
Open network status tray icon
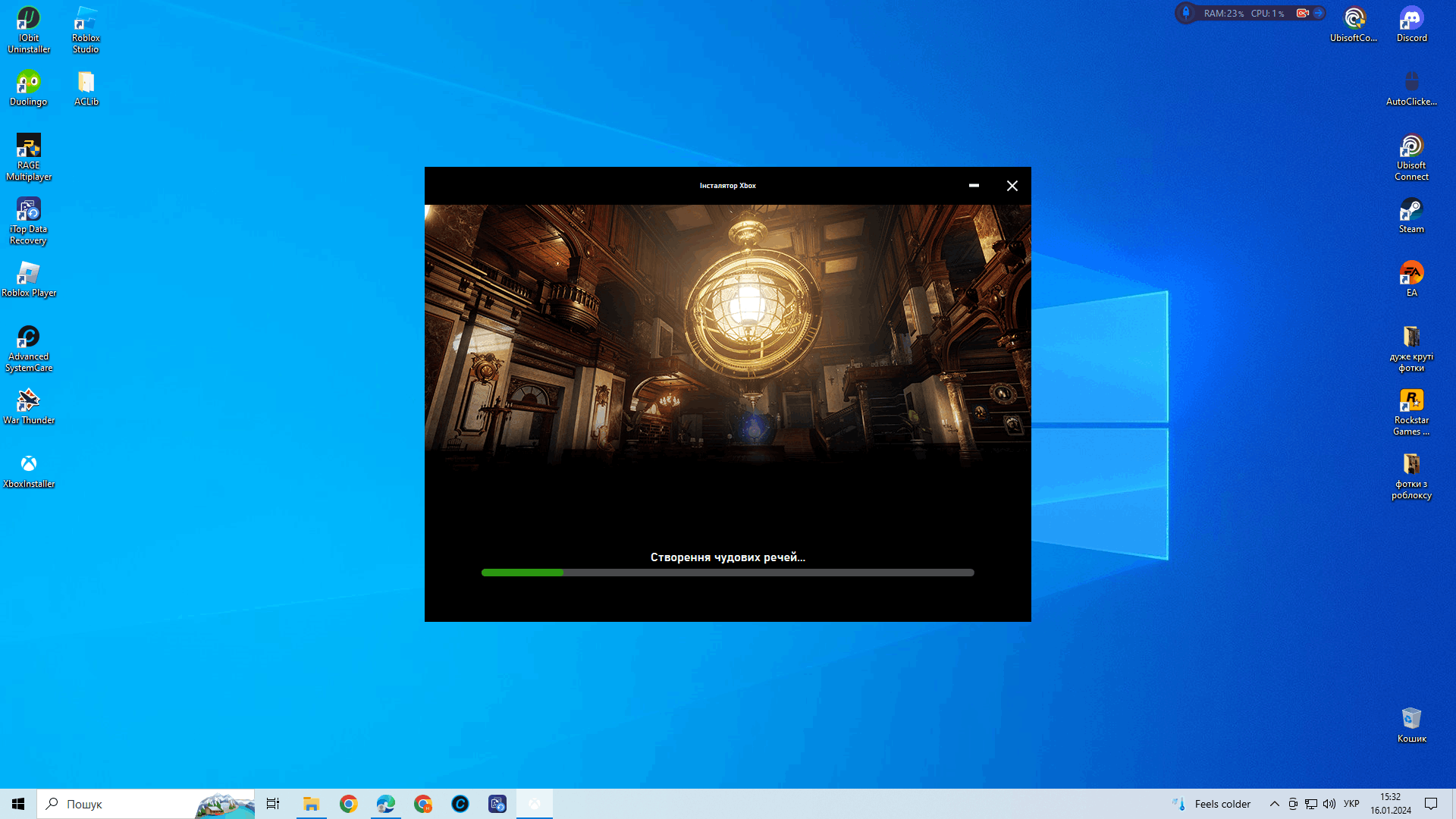point(1311,804)
